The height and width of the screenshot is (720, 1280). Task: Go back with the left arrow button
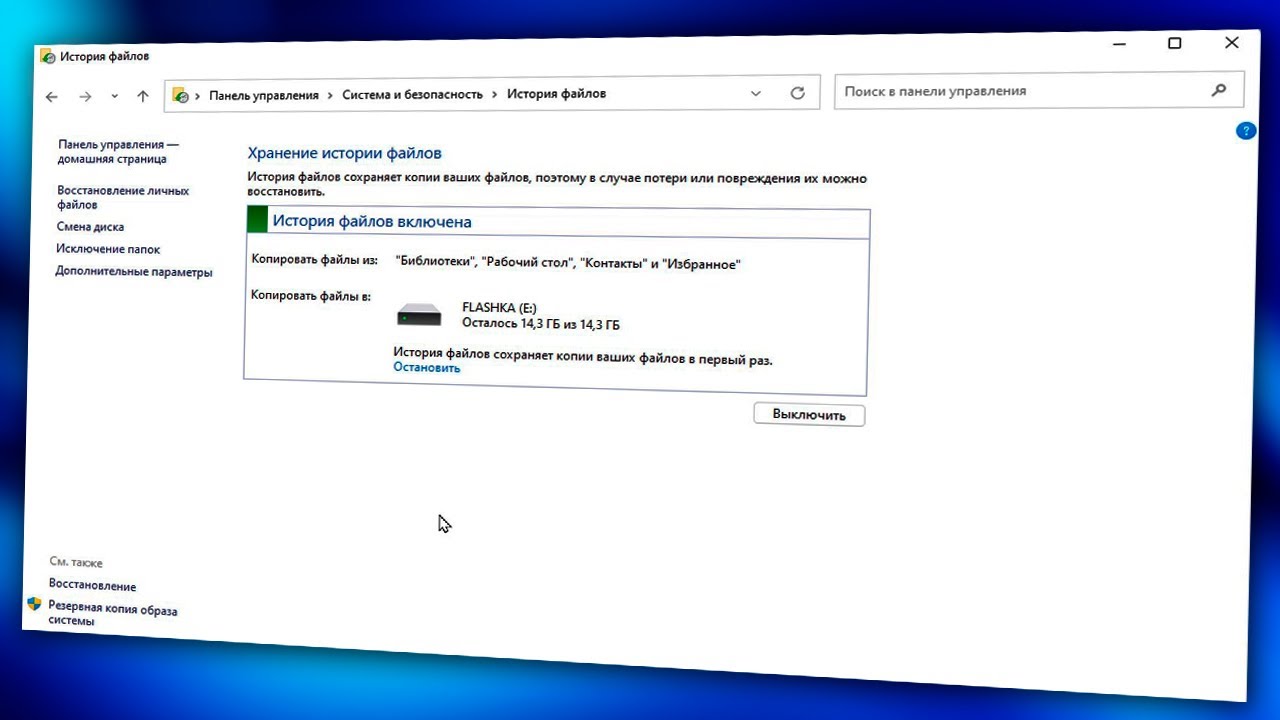coord(52,97)
